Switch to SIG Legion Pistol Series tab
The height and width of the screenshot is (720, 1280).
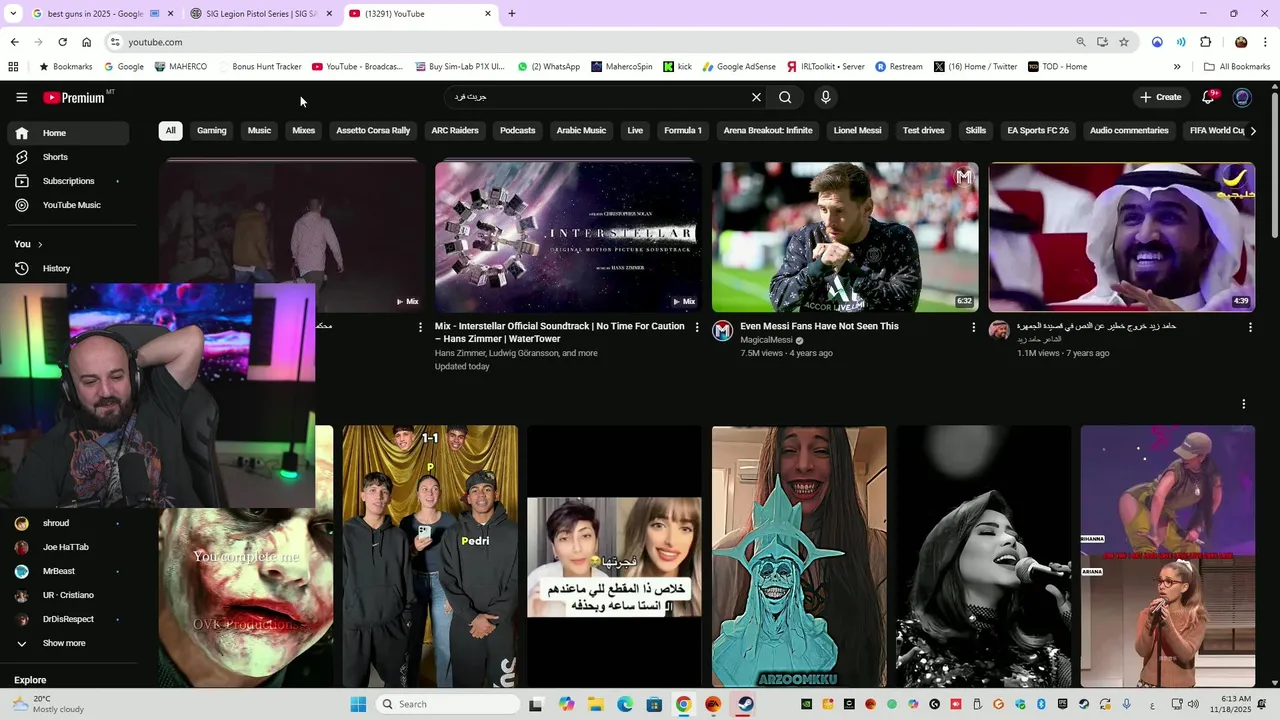click(x=263, y=14)
